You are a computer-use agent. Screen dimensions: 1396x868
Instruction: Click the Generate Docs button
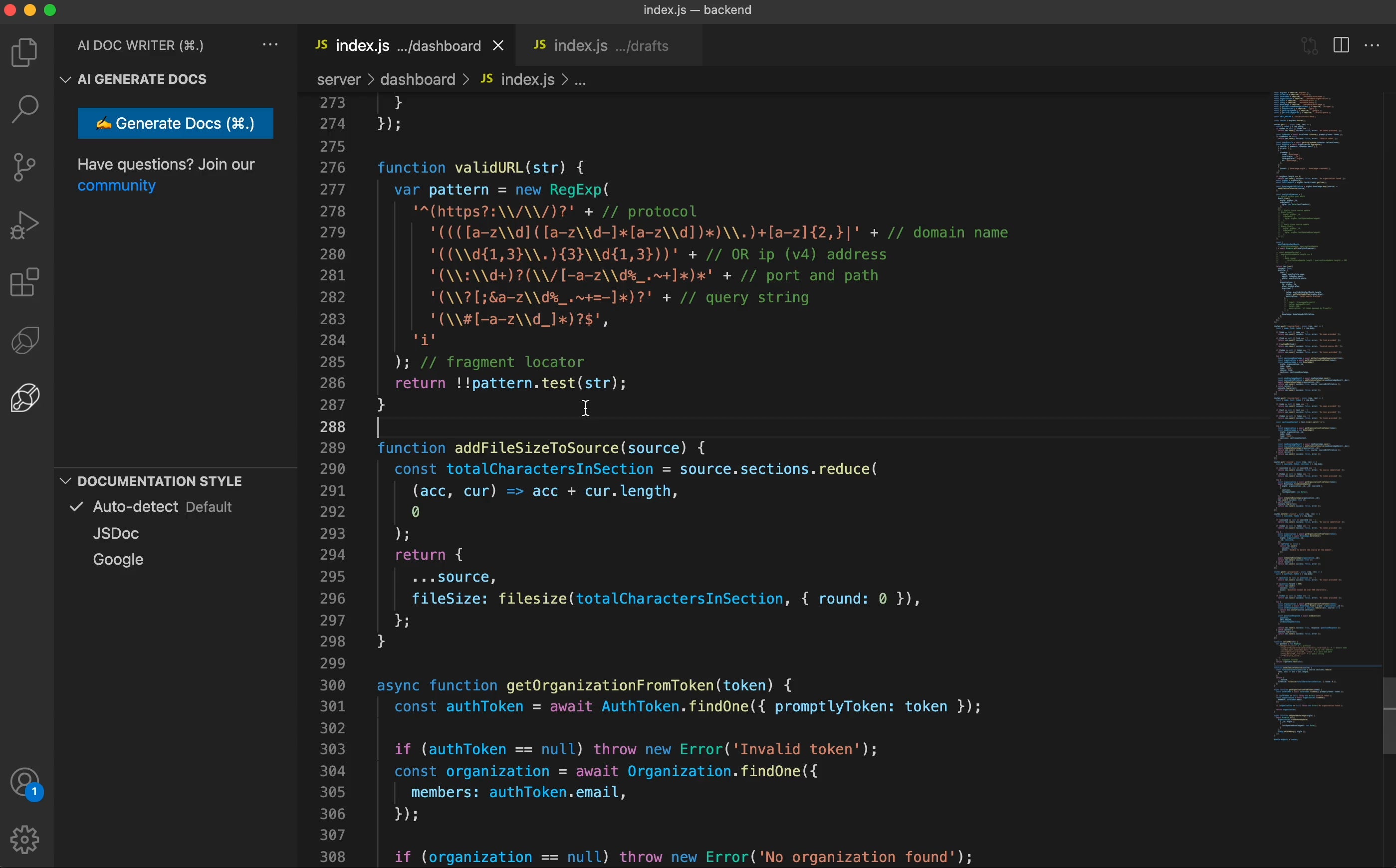pyautogui.click(x=175, y=123)
